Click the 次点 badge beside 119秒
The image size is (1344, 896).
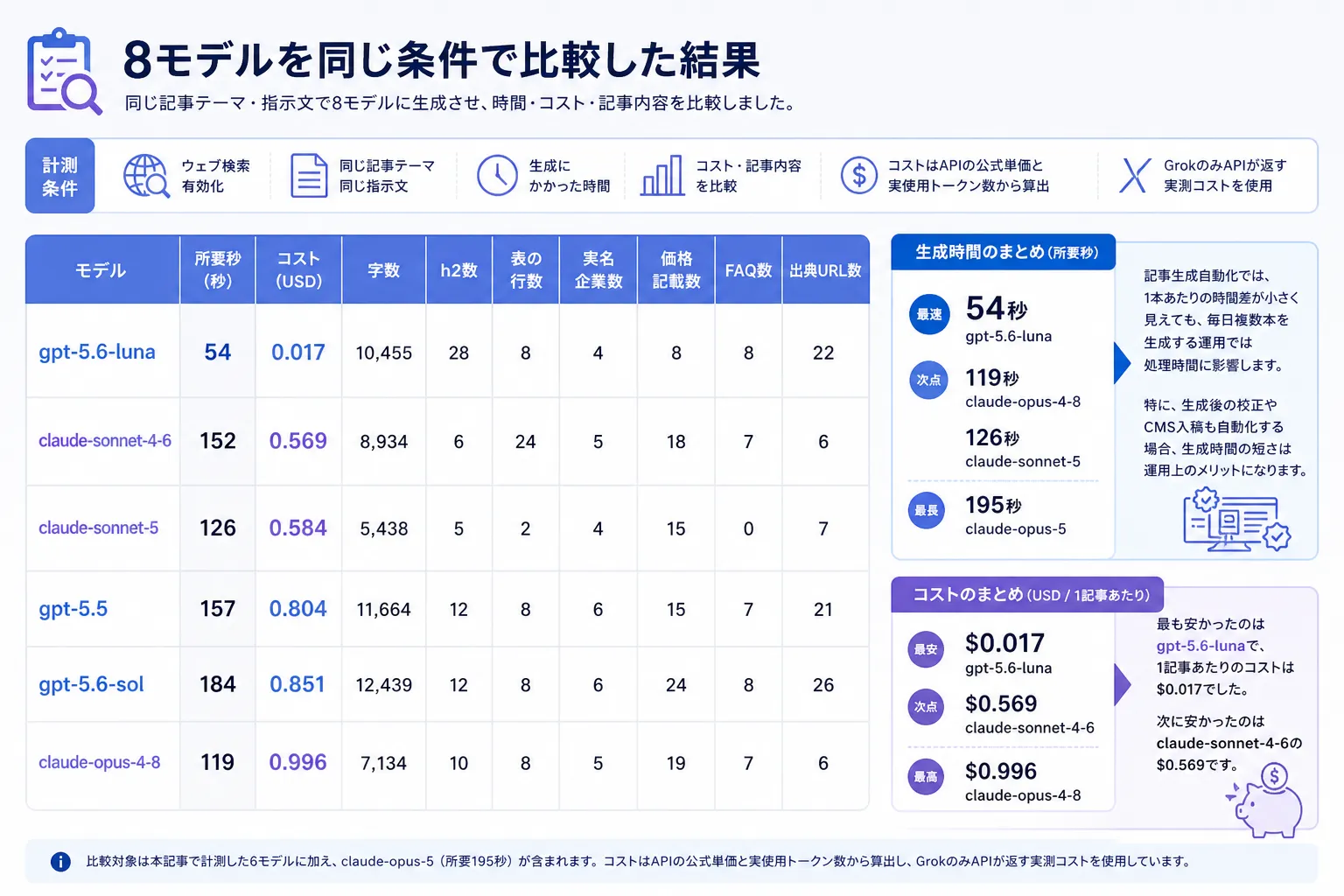(928, 380)
